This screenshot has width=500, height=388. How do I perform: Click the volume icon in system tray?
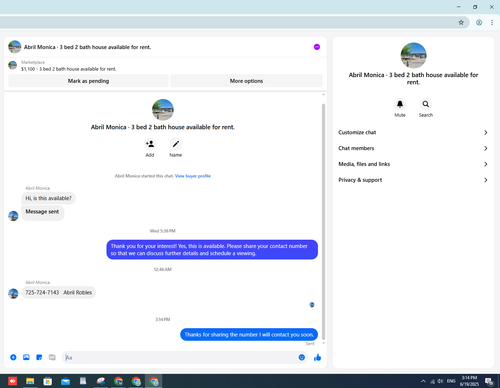pyautogui.click(x=440, y=381)
